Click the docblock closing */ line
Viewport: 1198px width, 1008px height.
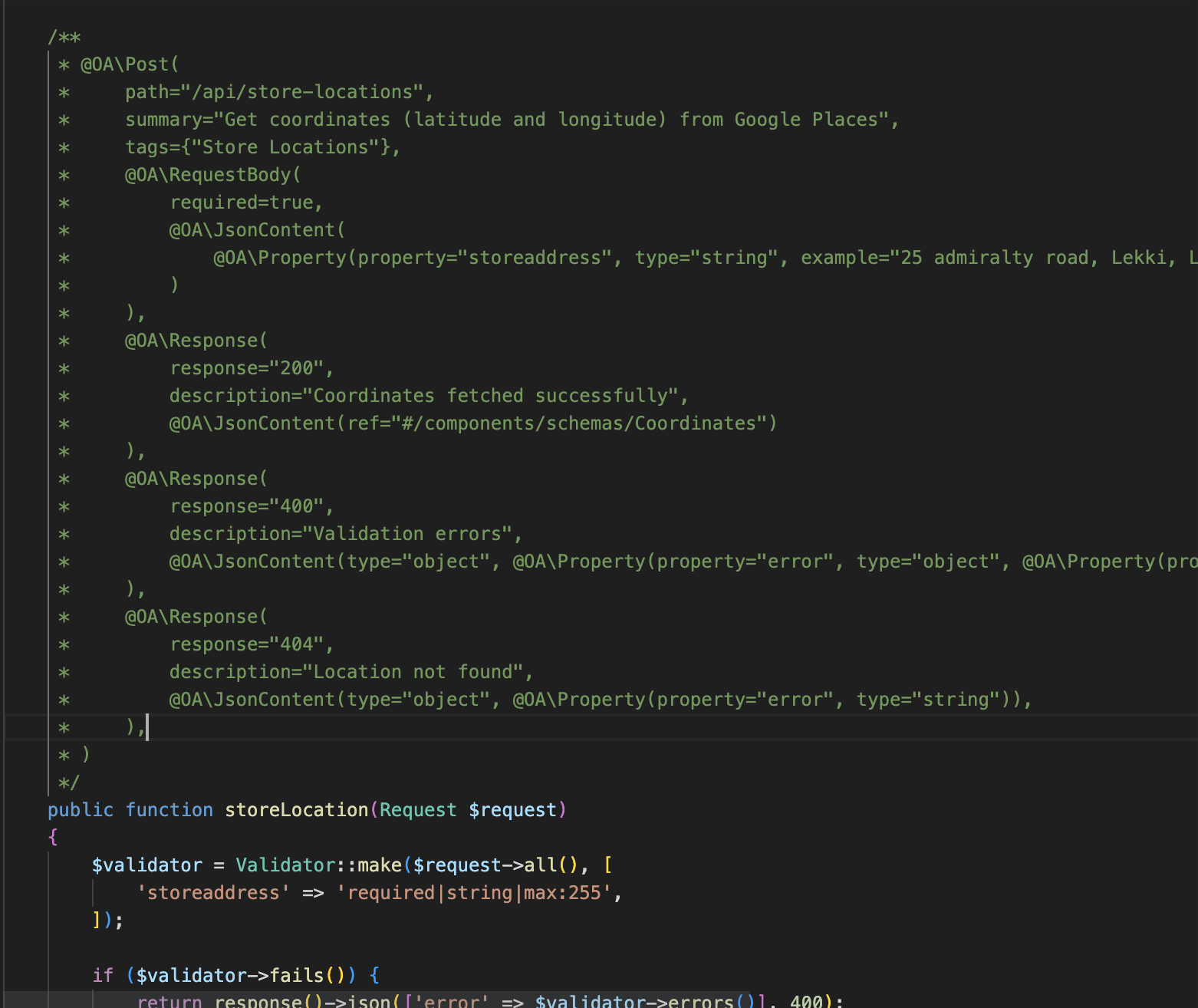[x=69, y=782]
